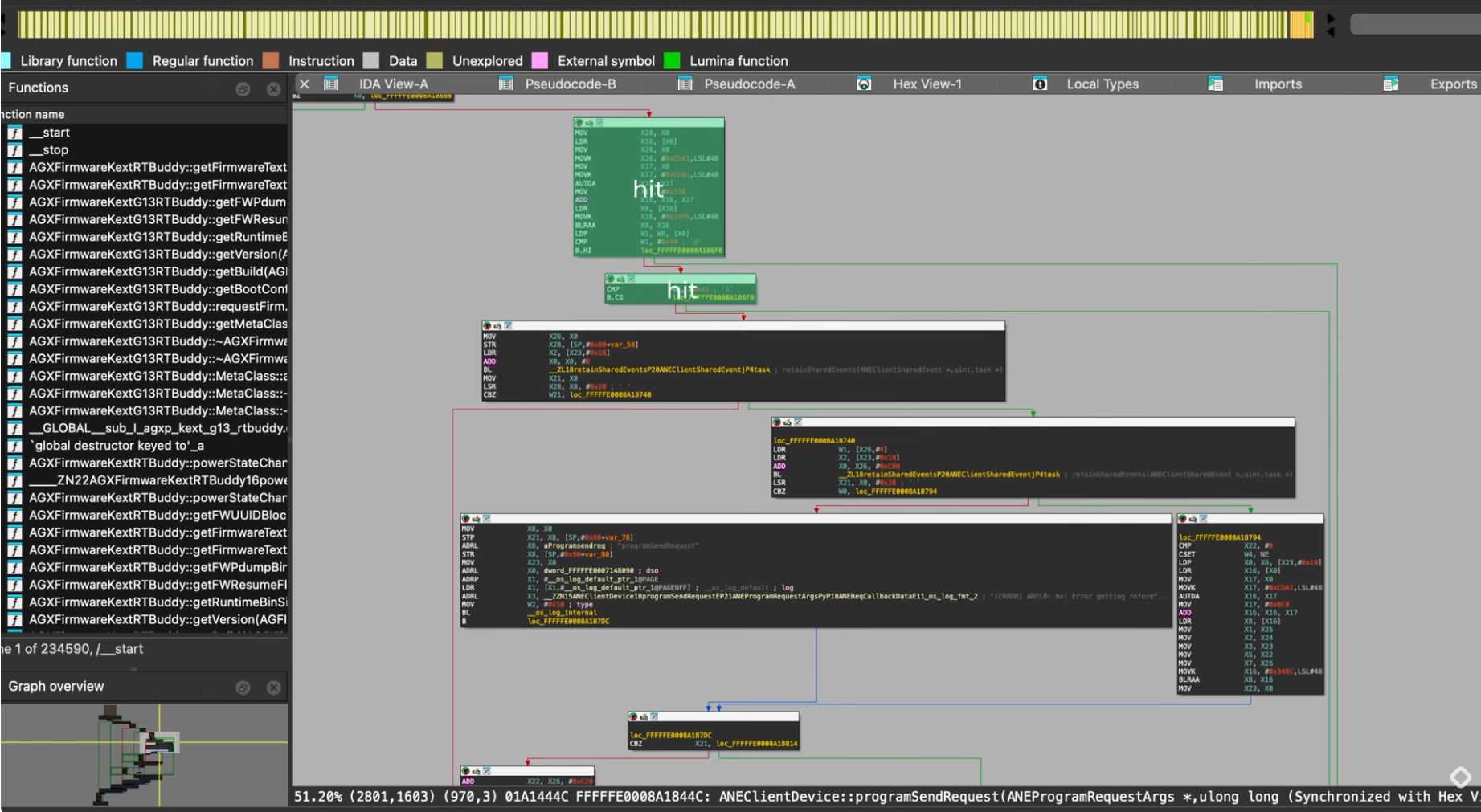Image resolution: width=1481 pixels, height=812 pixels.
Task: Detach the Functions panel with float icon
Action: point(243,89)
